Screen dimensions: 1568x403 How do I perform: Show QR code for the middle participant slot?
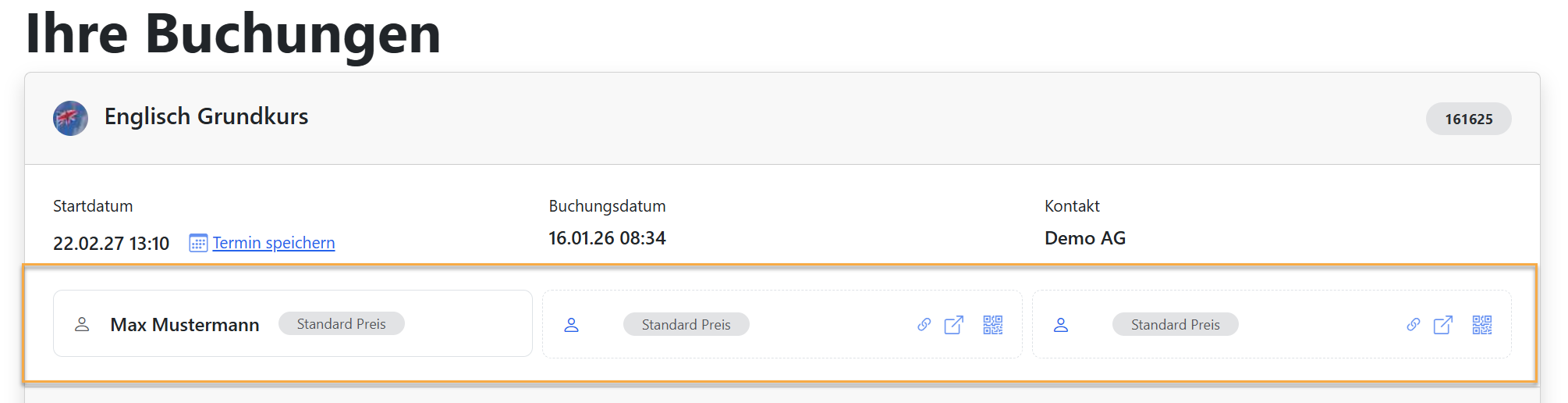coord(992,325)
